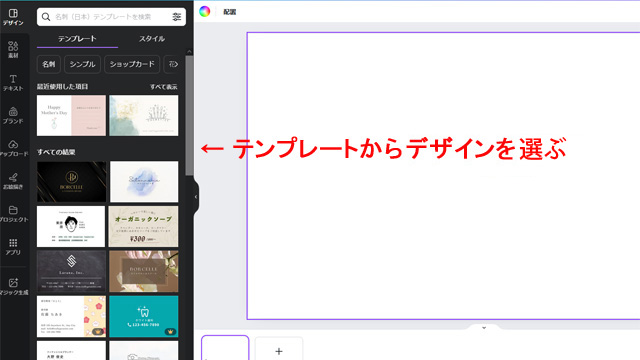Pick the Happy Mother's Day recent template
The width and height of the screenshot is (640, 360).
(71, 116)
